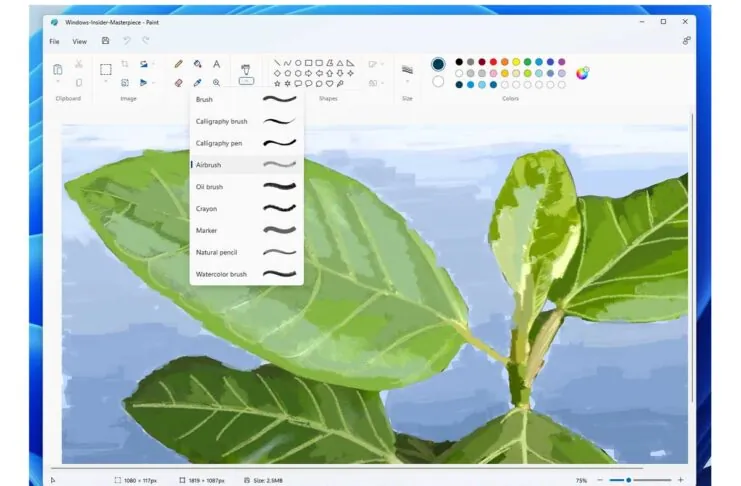Adjust the zoom level slider handle

[629, 480]
